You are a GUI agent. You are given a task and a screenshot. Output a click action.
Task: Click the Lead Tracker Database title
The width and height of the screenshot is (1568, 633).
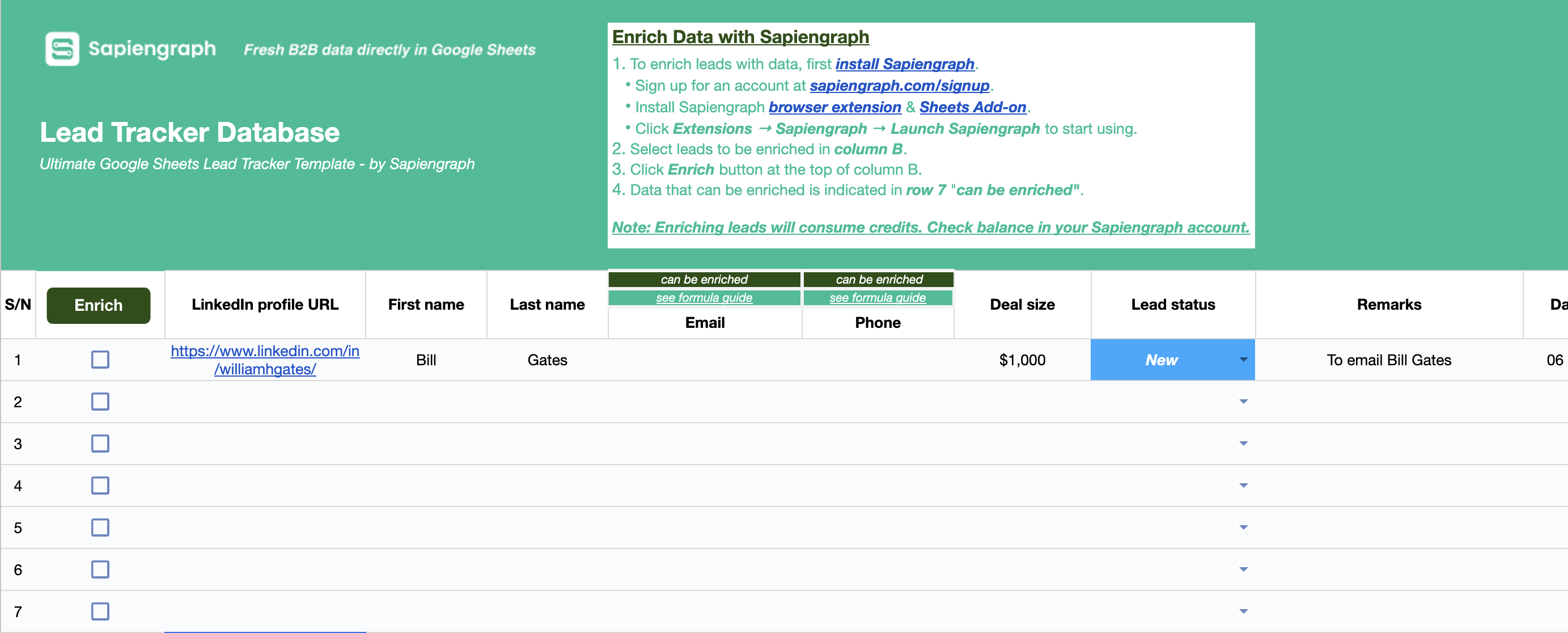[x=190, y=132]
